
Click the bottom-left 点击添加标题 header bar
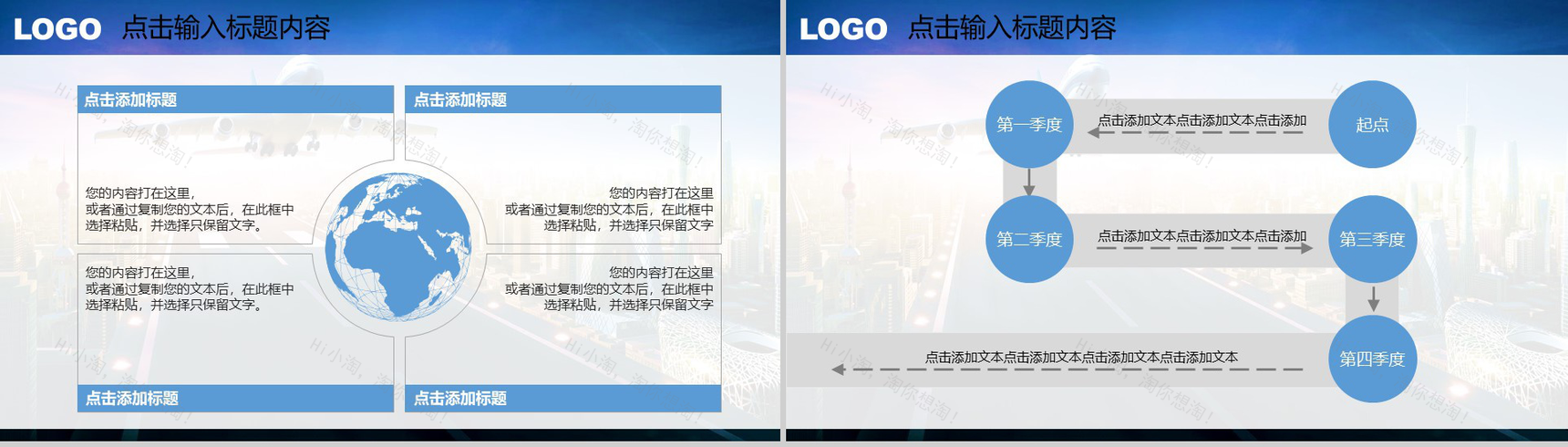coord(235,398)
